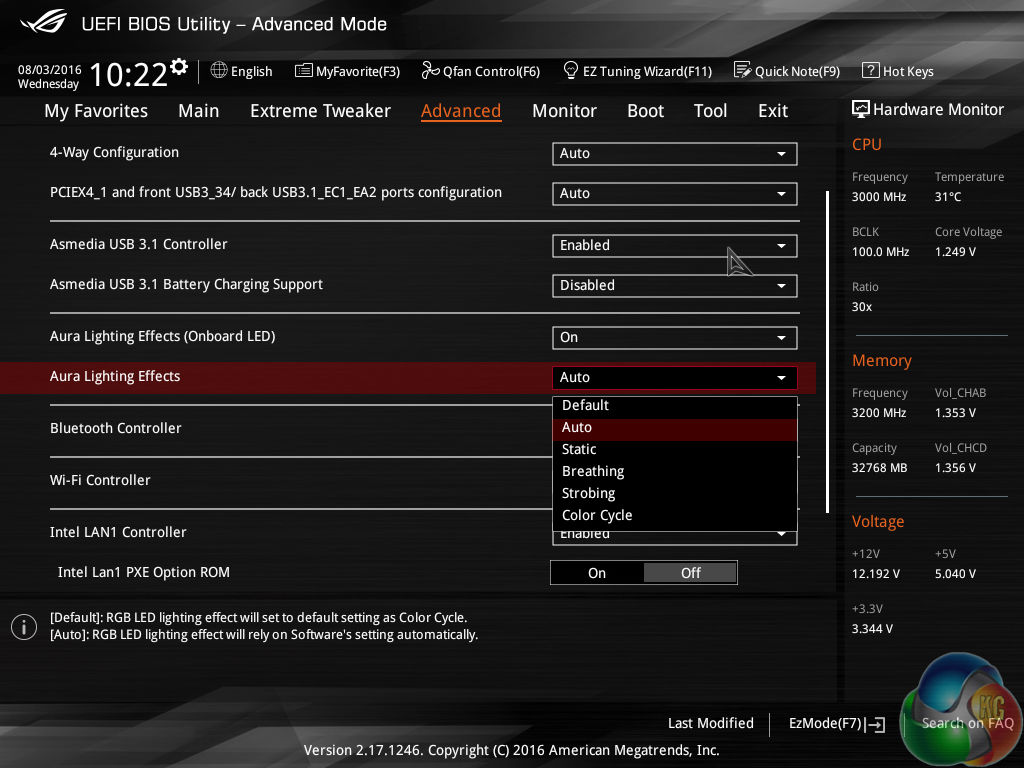Image resolution: width=1024 pixels, height=768 pixels.
Task: Click the Aura Lighting Effects label
Action: [115, 376]
